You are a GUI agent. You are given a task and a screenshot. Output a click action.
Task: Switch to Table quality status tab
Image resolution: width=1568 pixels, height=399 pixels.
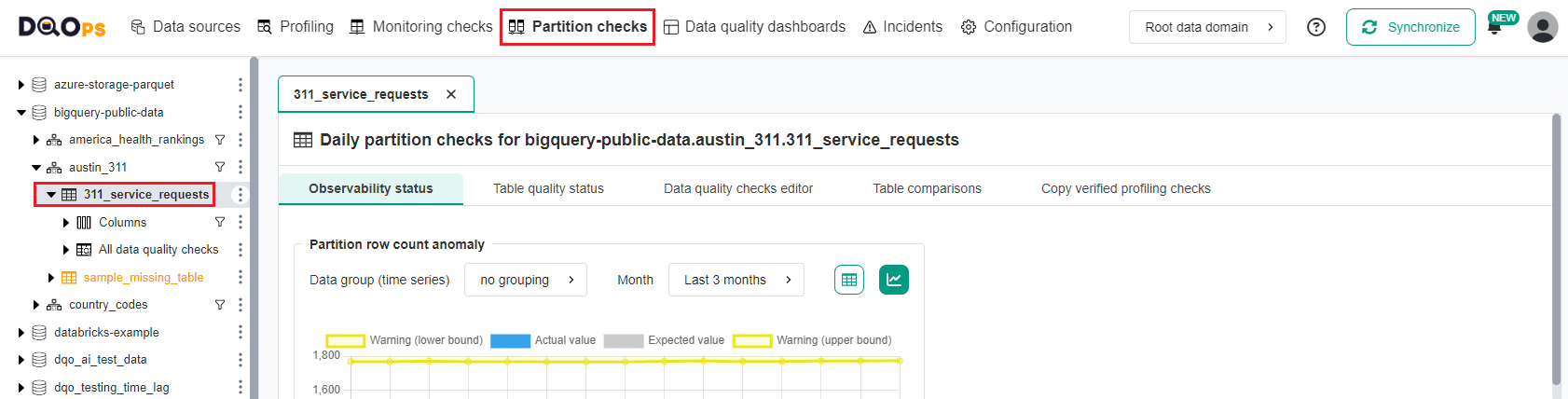548,188
